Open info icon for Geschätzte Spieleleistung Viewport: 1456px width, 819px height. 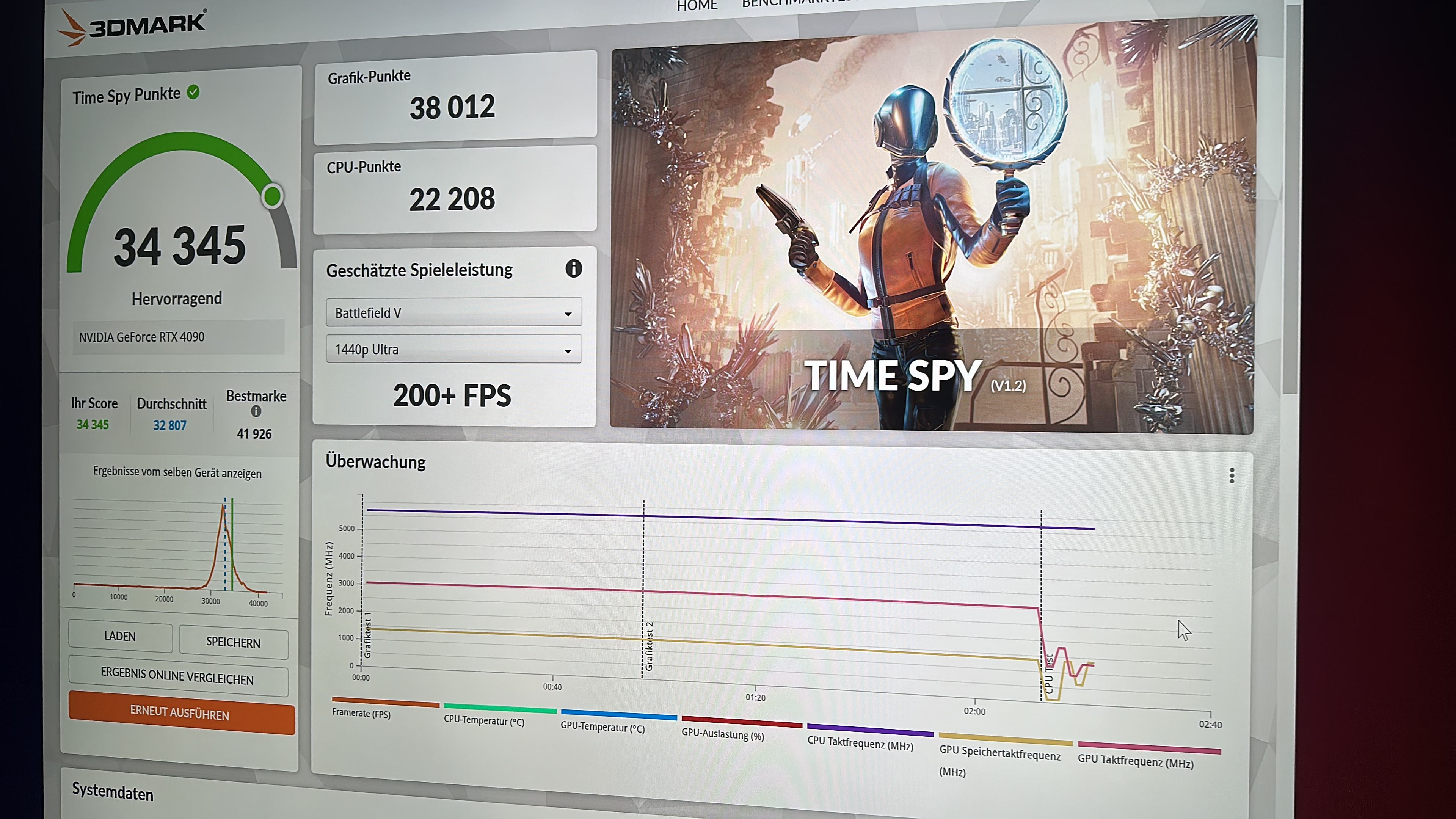[573, 268]
